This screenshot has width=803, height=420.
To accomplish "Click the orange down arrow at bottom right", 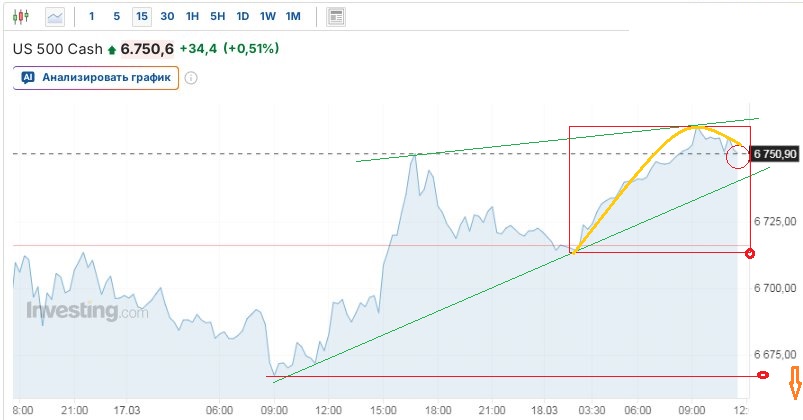I will (x=796, y=380).
